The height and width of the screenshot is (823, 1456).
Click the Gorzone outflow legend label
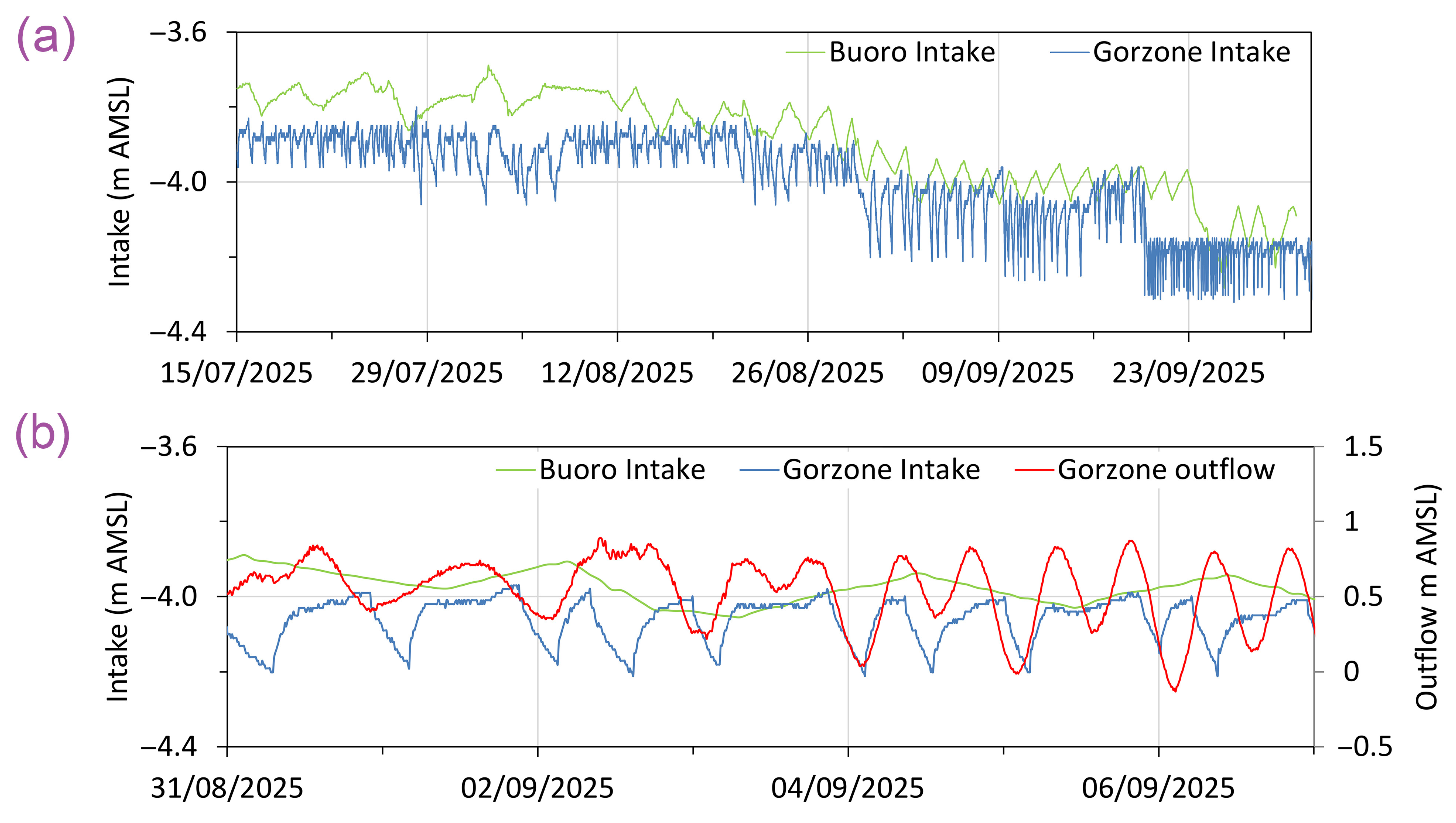(1166, 470)
